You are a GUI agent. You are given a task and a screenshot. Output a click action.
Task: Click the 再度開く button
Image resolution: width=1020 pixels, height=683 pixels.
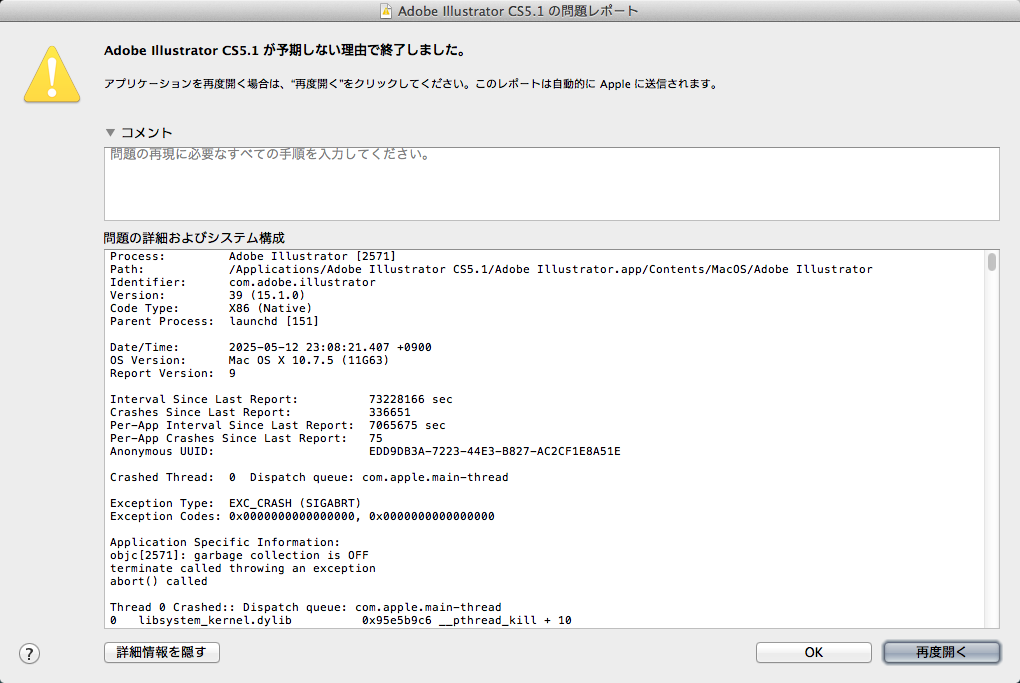941,652
